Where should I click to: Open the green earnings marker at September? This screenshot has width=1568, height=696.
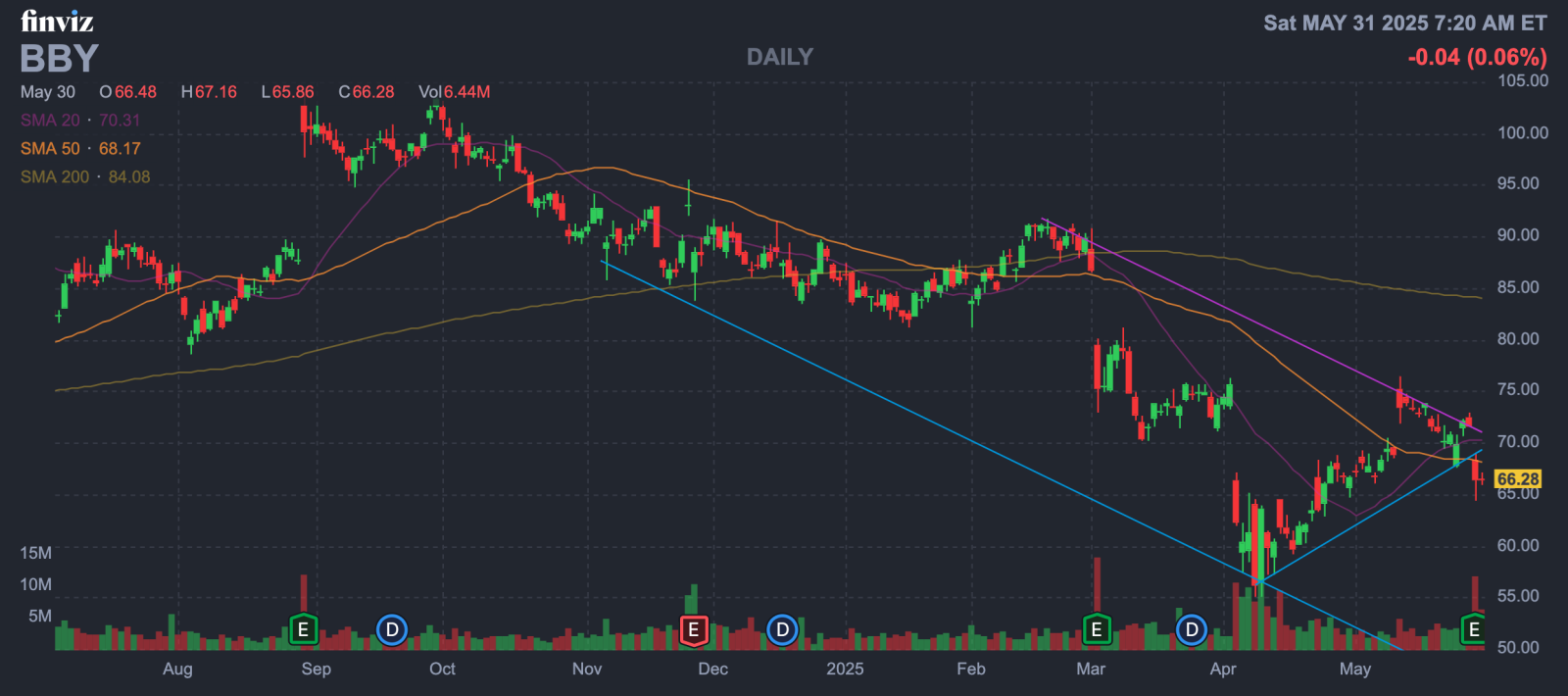303,629
